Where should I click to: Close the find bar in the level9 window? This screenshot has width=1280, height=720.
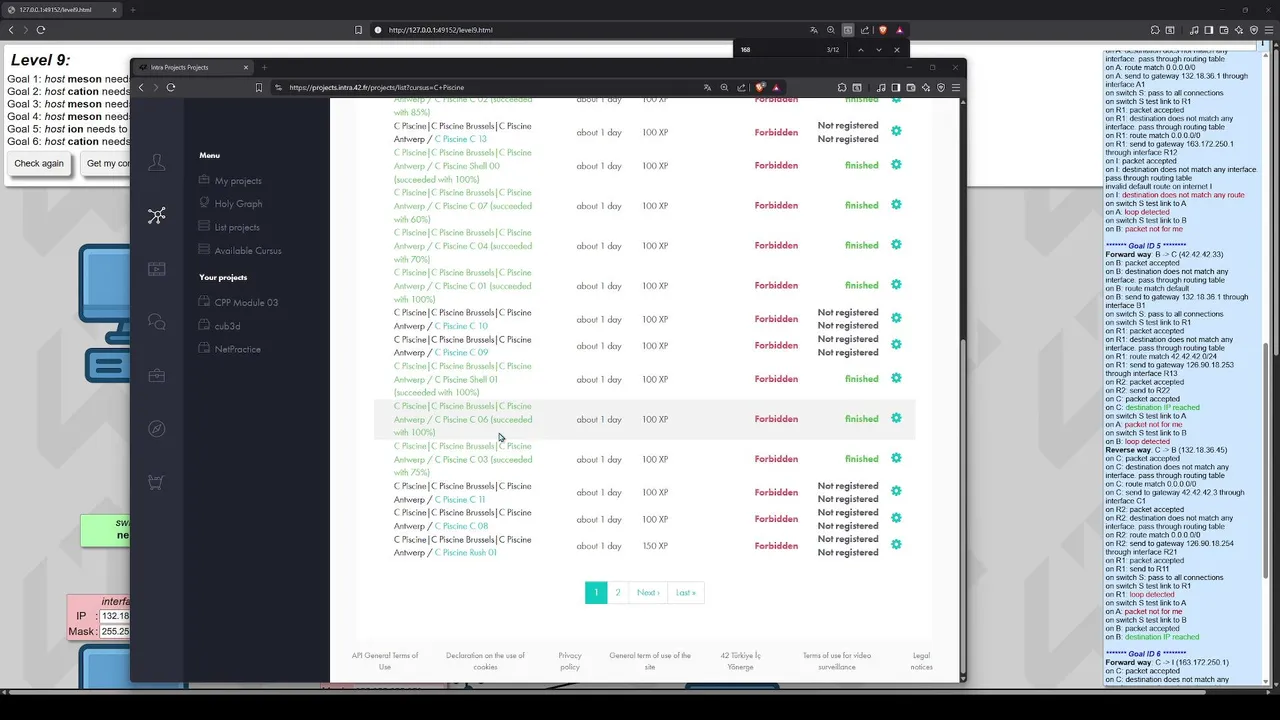897,50
